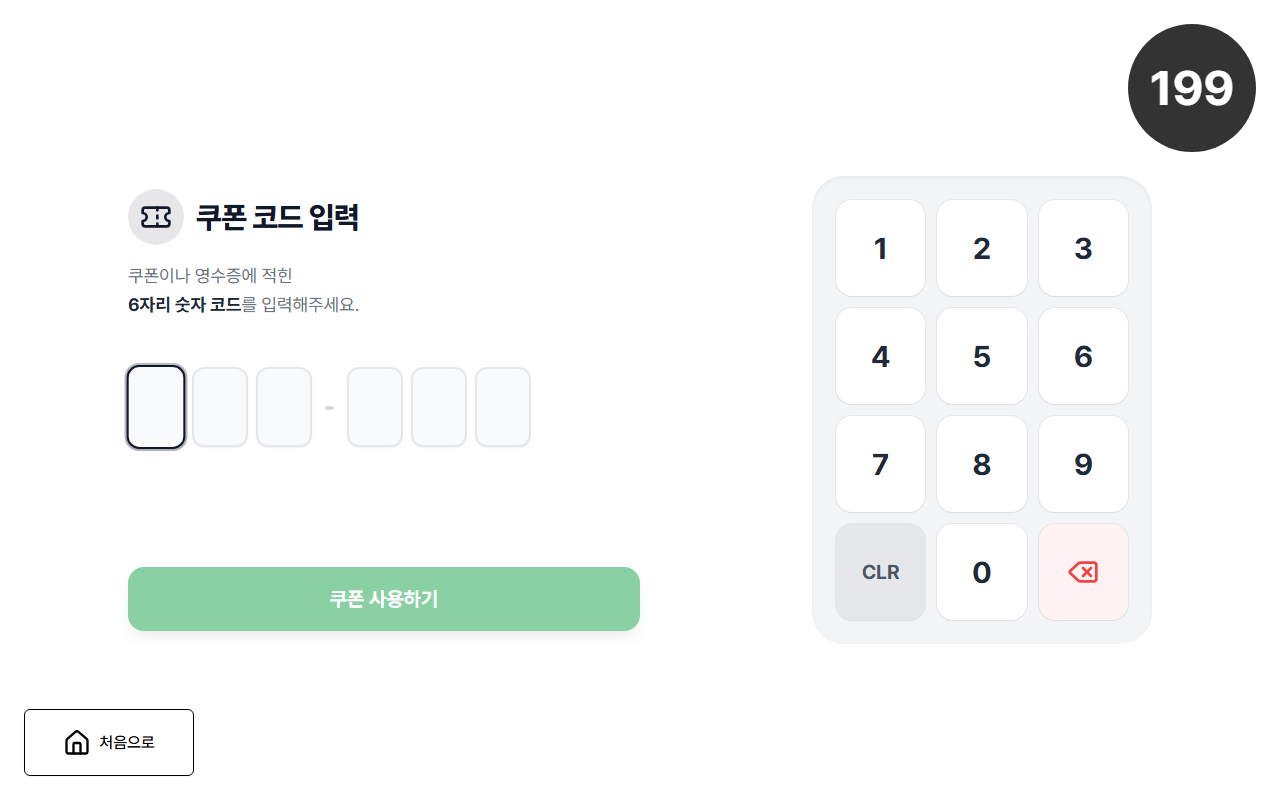
Task: Tap number 2 on the keypad
Action: click(x=981, y=248)
